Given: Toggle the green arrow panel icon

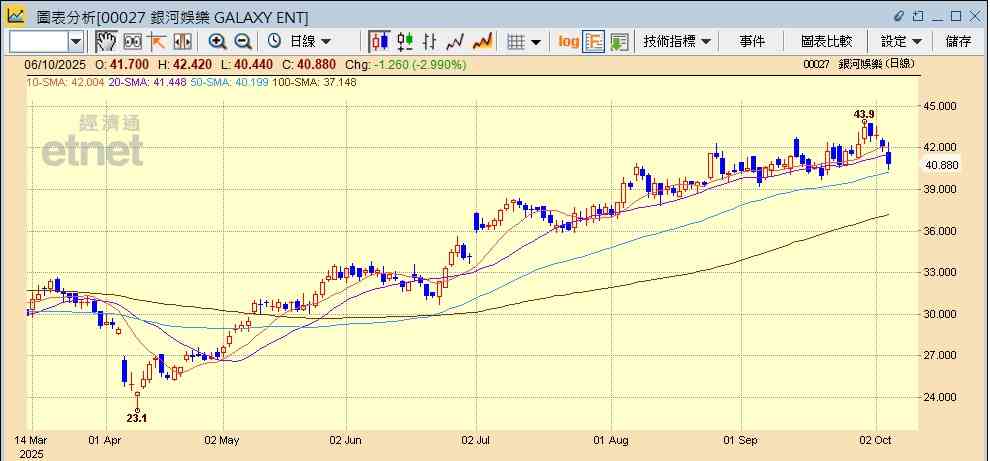Looking at the screenshot, I should pos(619,41).
